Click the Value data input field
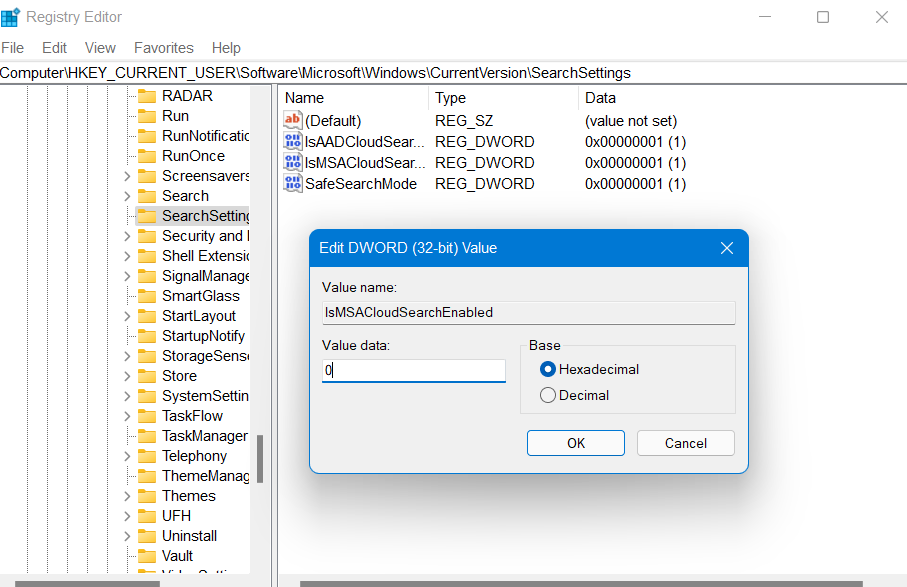This screenshot has width=907, height=587. click(x=414, y=370)
